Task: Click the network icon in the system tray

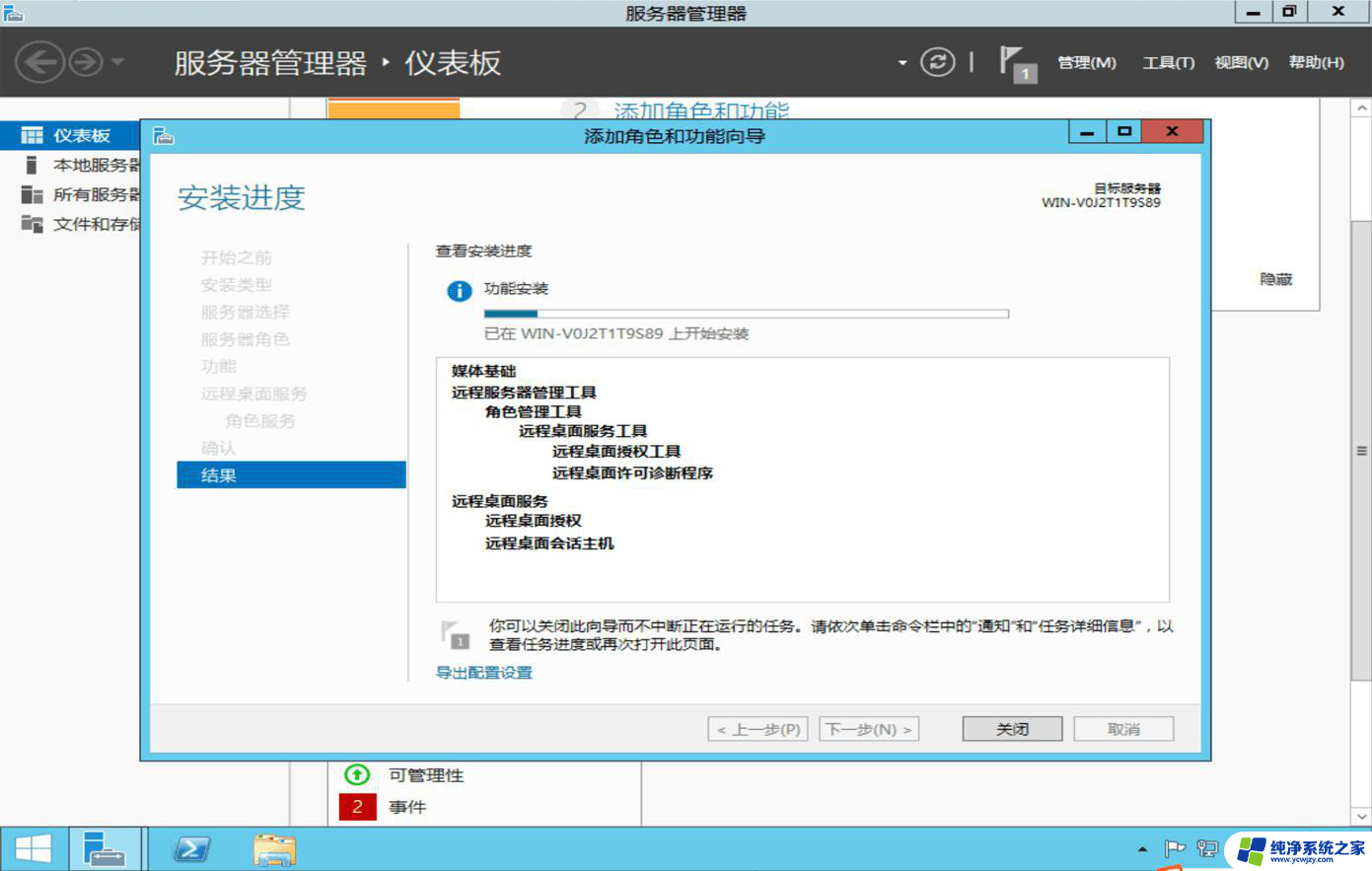Action: 1207,848
